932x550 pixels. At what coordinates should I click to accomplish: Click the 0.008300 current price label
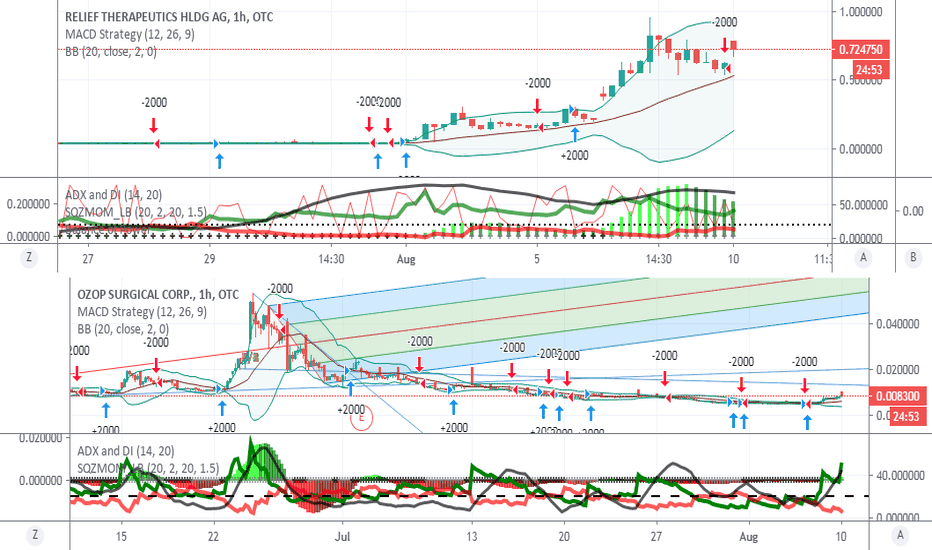(x=898, y=396)
